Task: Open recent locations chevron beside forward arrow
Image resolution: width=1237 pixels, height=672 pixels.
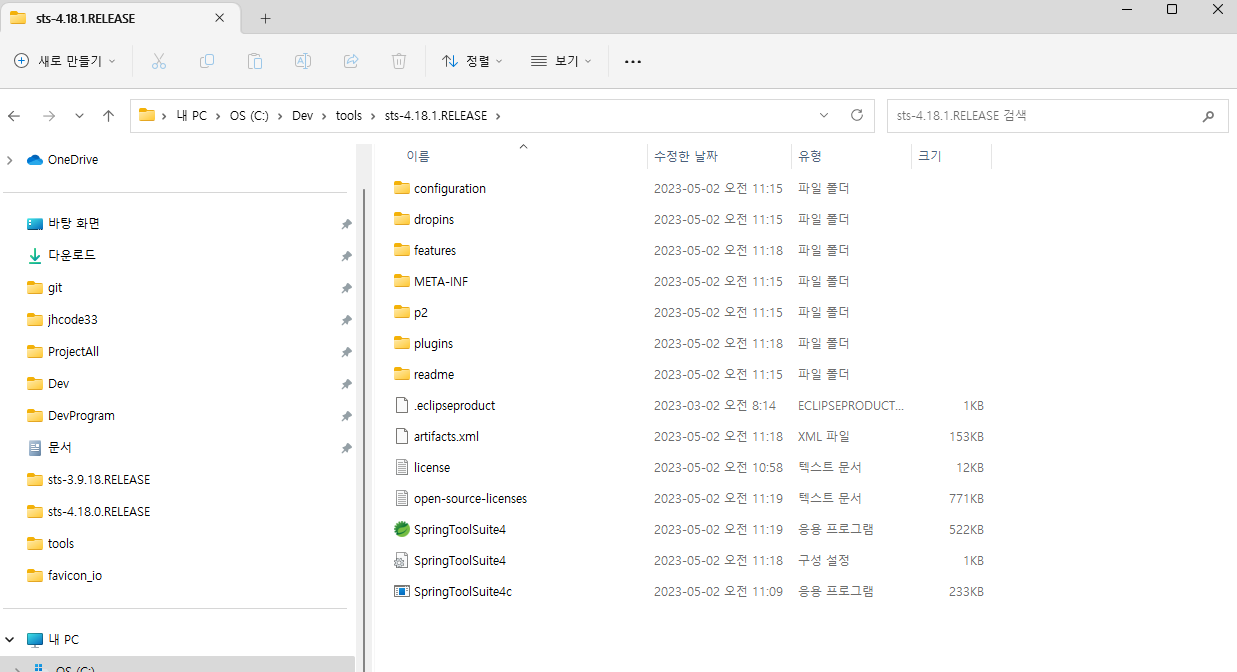Action: (x=79, y=116)
